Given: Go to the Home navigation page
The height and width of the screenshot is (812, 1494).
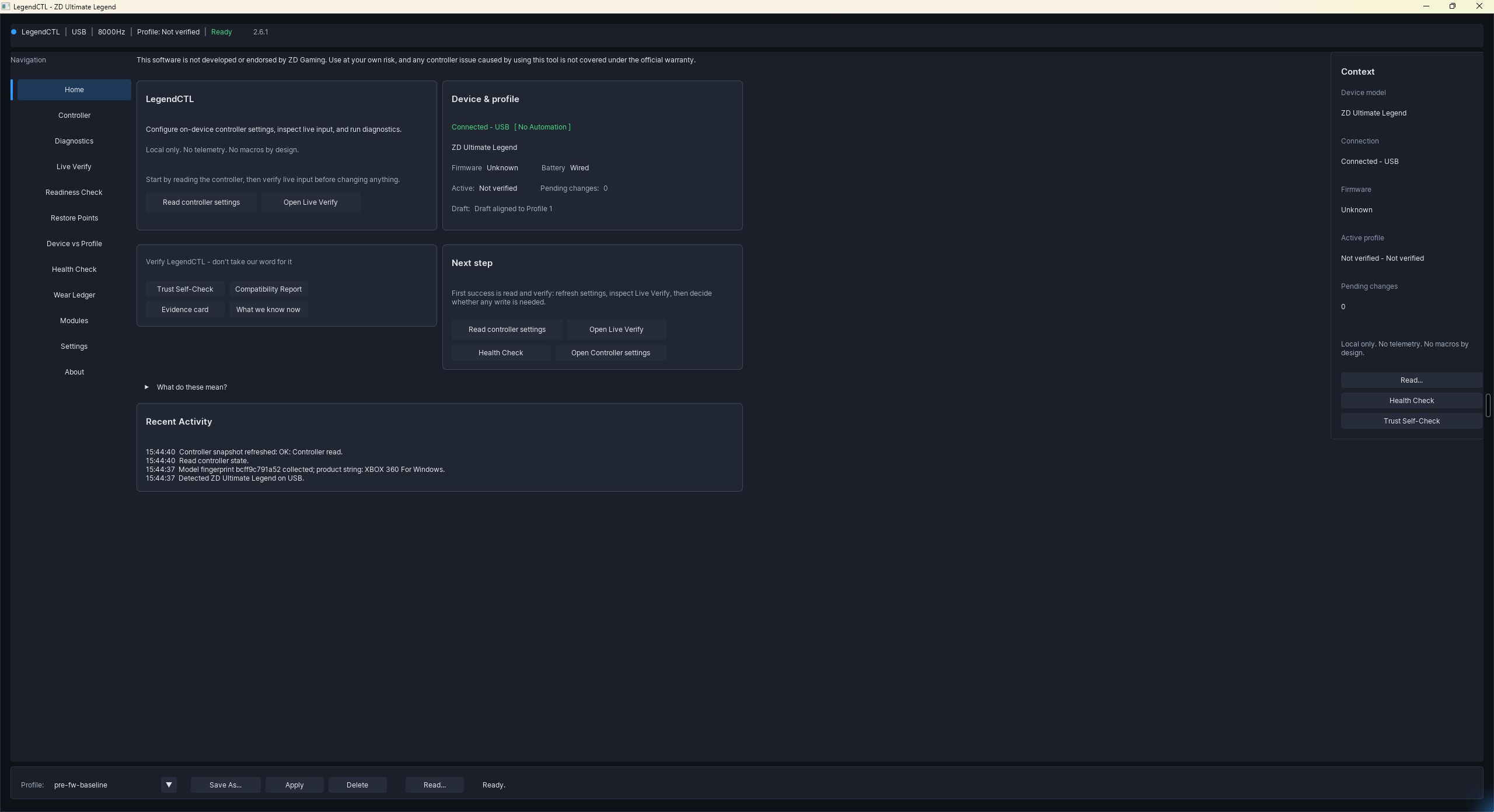Looking at the screenshot, I should click(74, 90).
